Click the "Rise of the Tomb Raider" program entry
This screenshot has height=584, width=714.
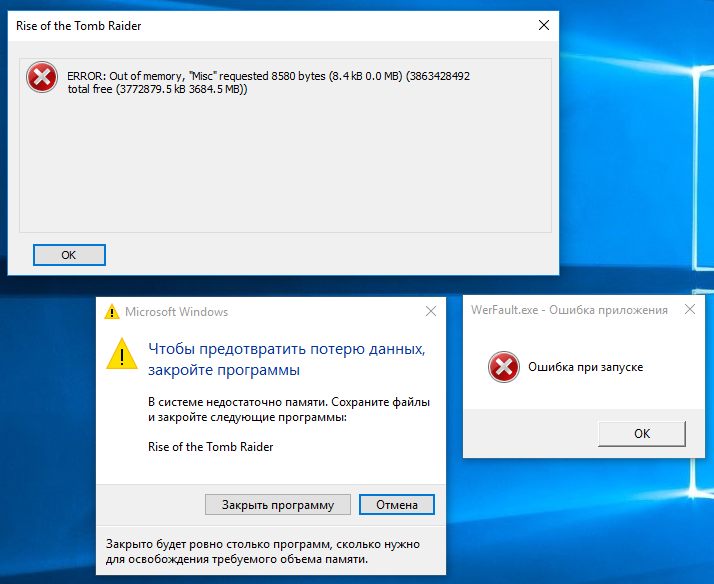point(210,447)
